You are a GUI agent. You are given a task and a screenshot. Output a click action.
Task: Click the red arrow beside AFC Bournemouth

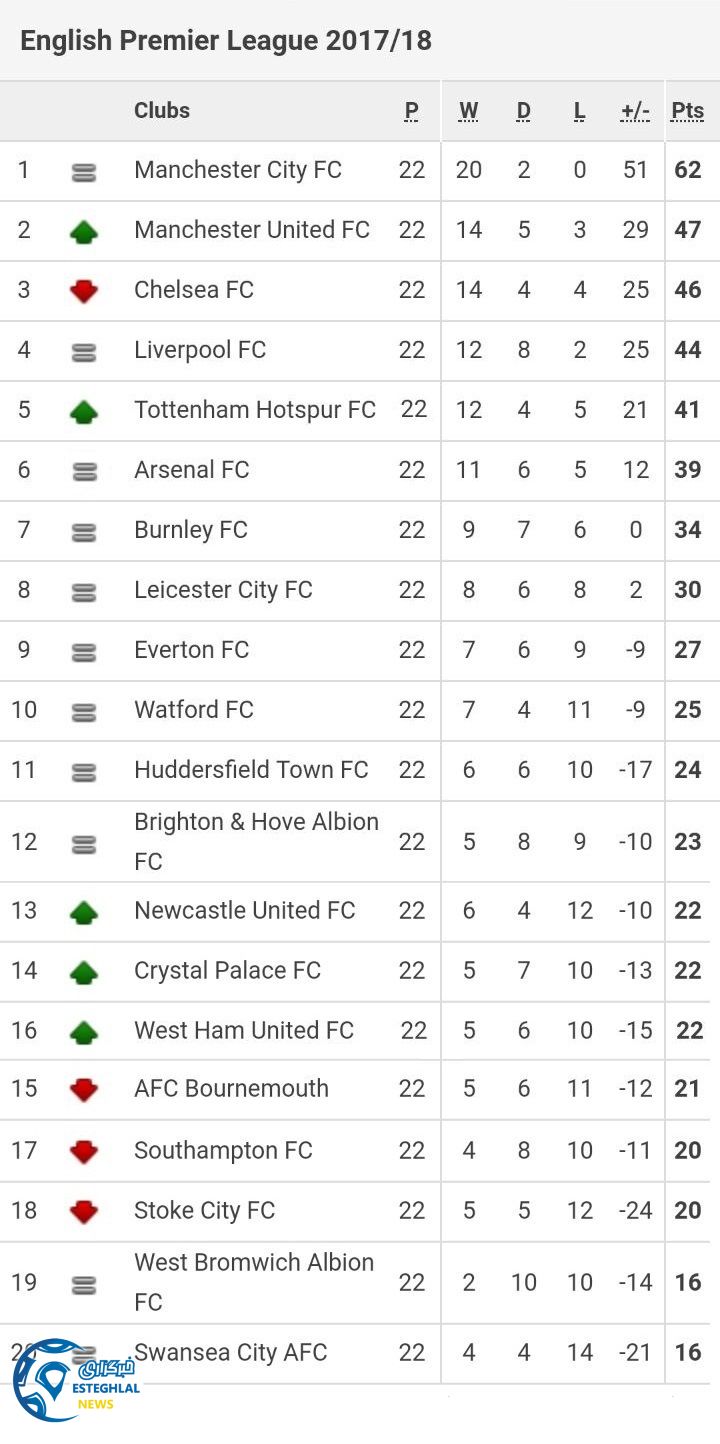84,1090
